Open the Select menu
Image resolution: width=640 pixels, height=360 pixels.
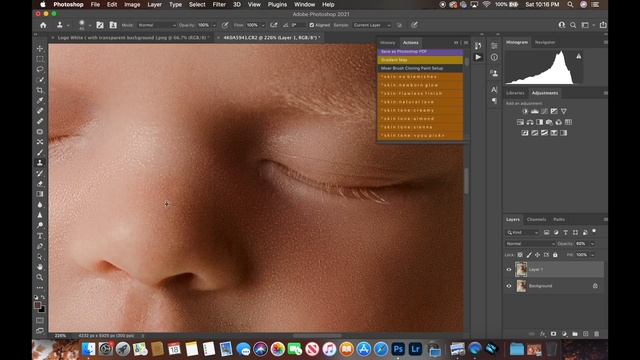tap(197, 4)
